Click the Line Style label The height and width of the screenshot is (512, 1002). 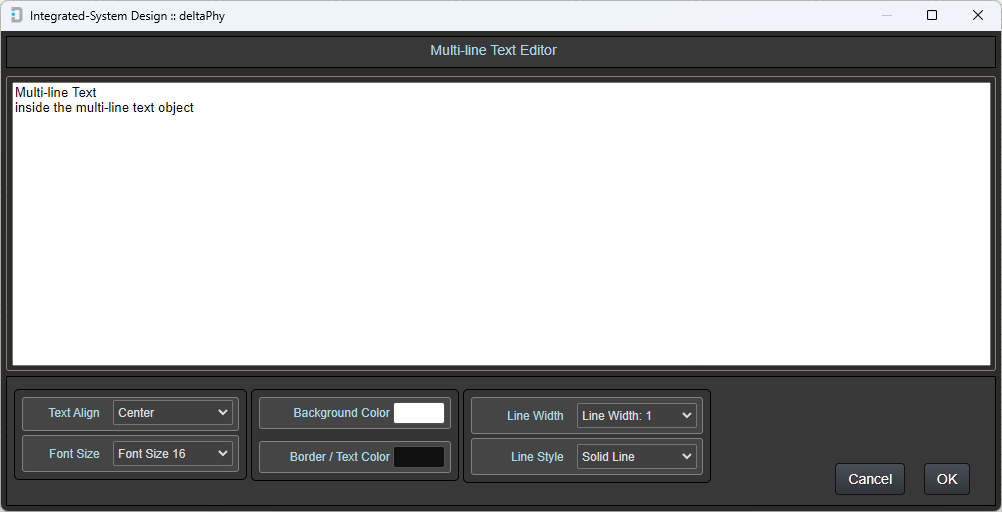(537, 457)
